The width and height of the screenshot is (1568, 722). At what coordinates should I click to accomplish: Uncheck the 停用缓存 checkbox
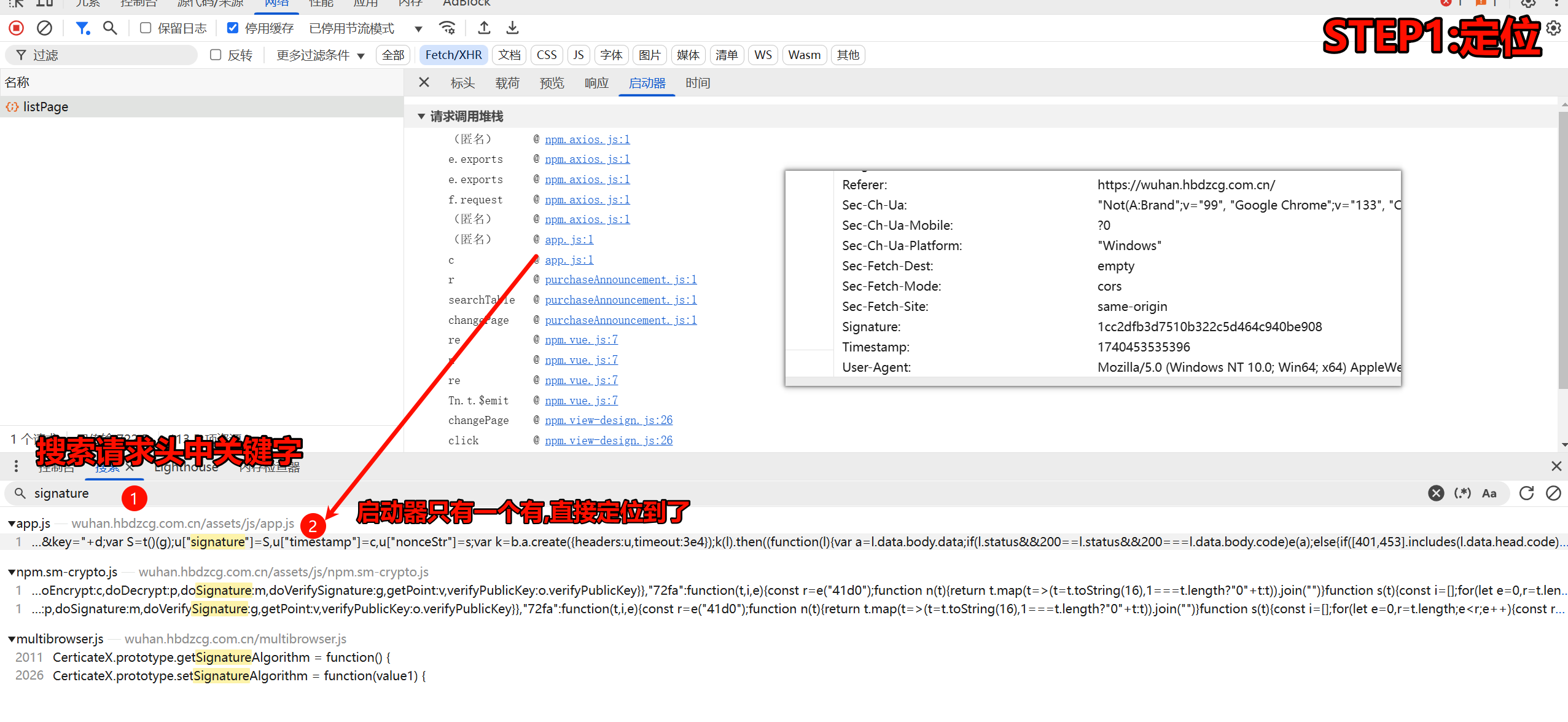click(x=233, y=28)
